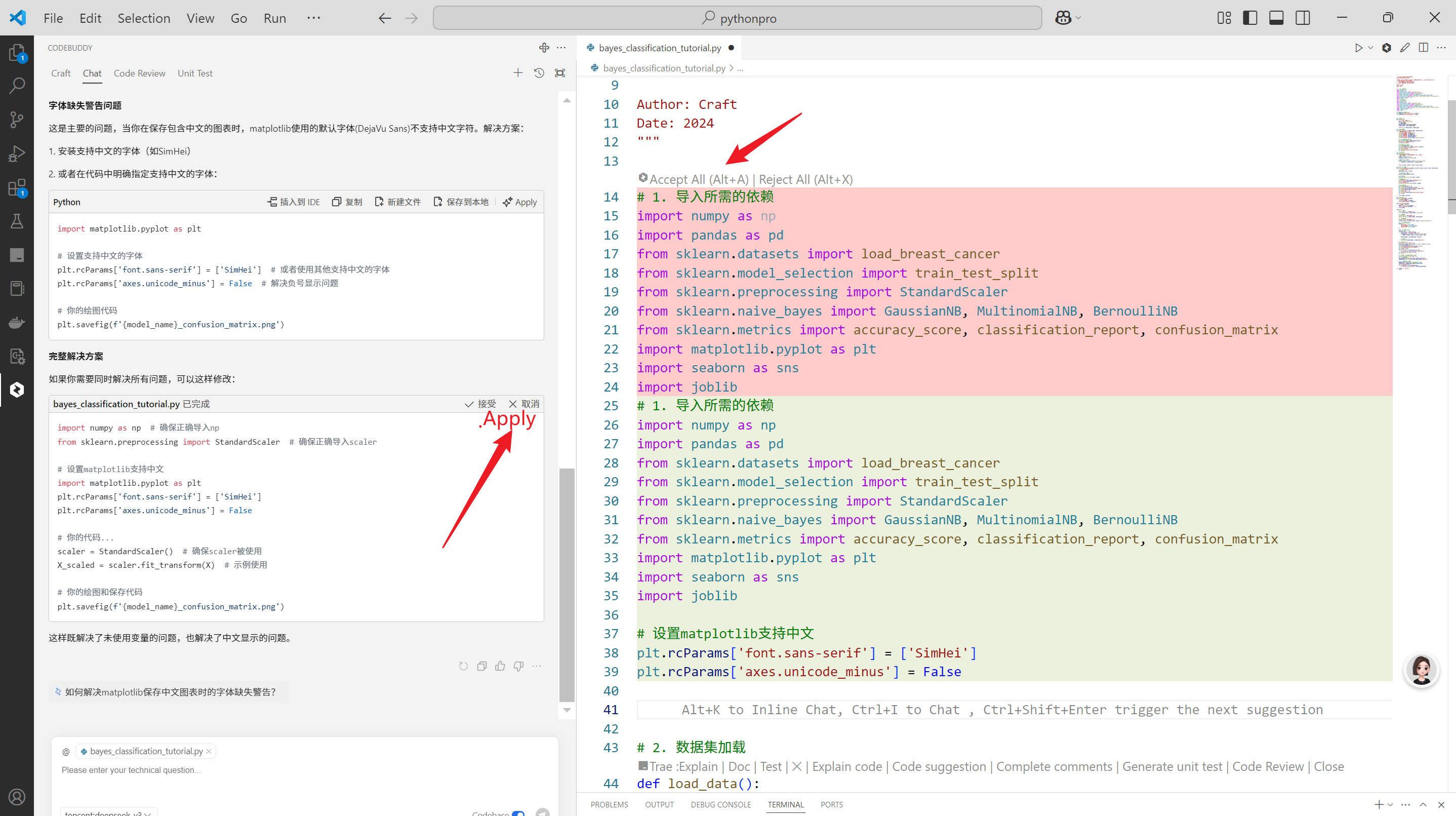Click the pencil edit icon in editor toolbar

tap(1404, 48)
